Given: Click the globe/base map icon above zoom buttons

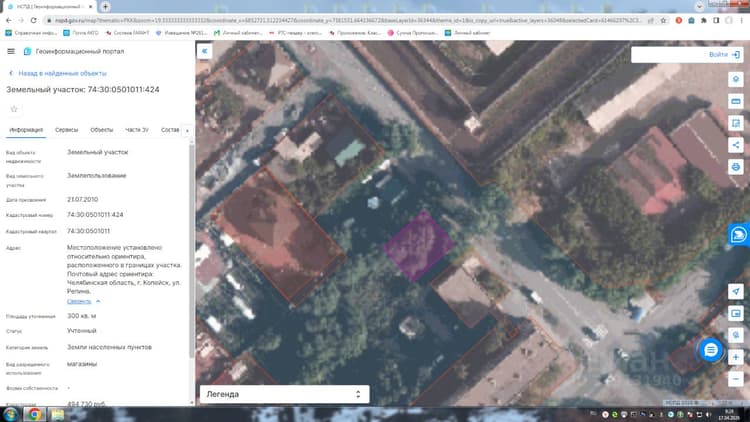Looking at the screenshot, I should point(736,335).
